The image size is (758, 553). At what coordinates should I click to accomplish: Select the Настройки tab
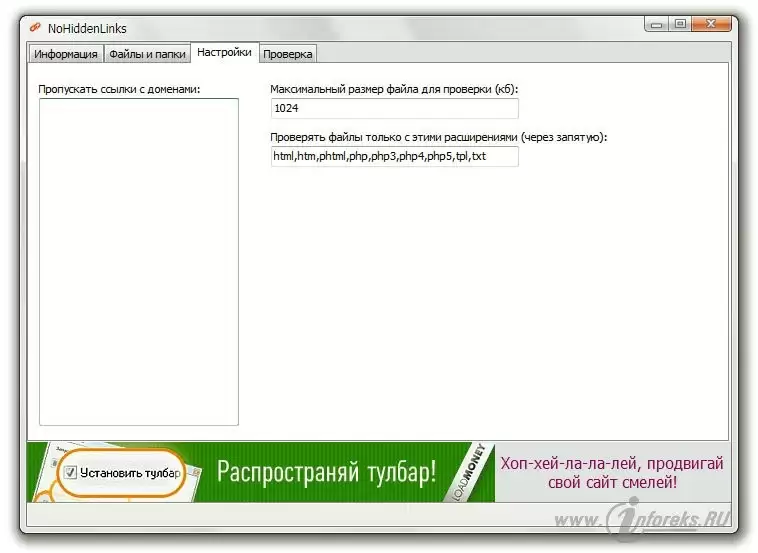point(223,52)
